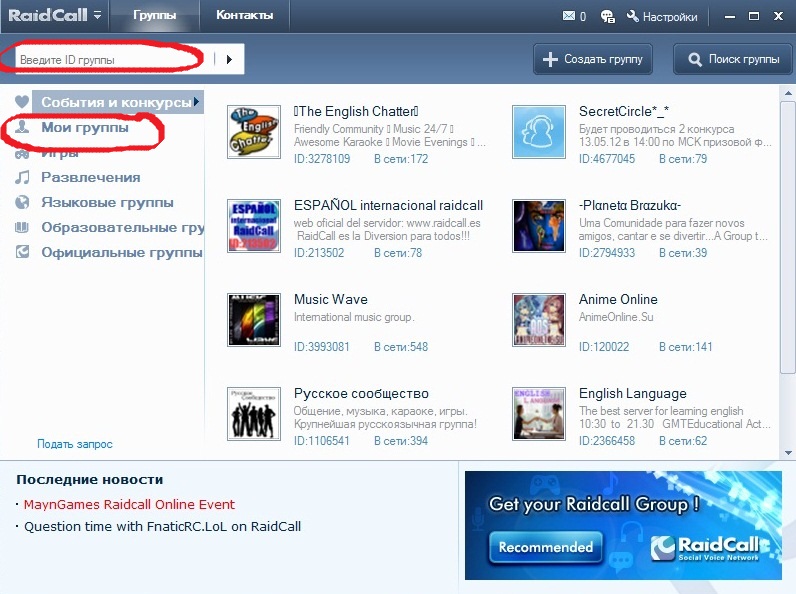Open Anime Online group thumbnail

point(539,320)
